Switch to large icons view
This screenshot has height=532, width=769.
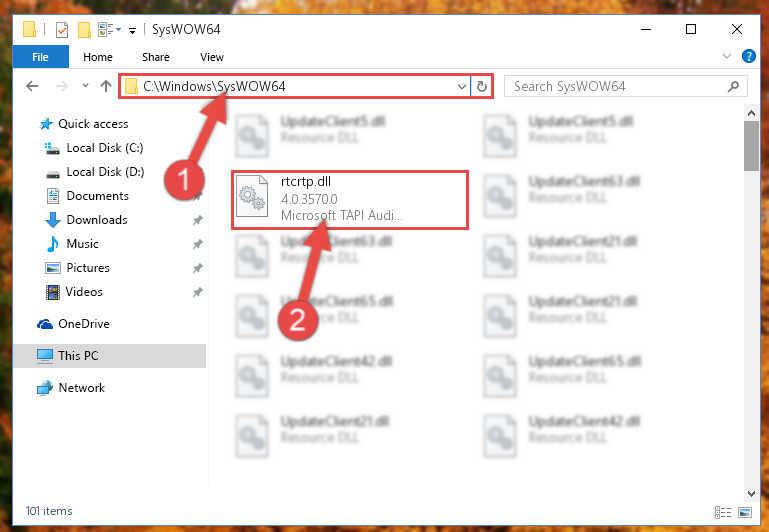coord(744,512)
